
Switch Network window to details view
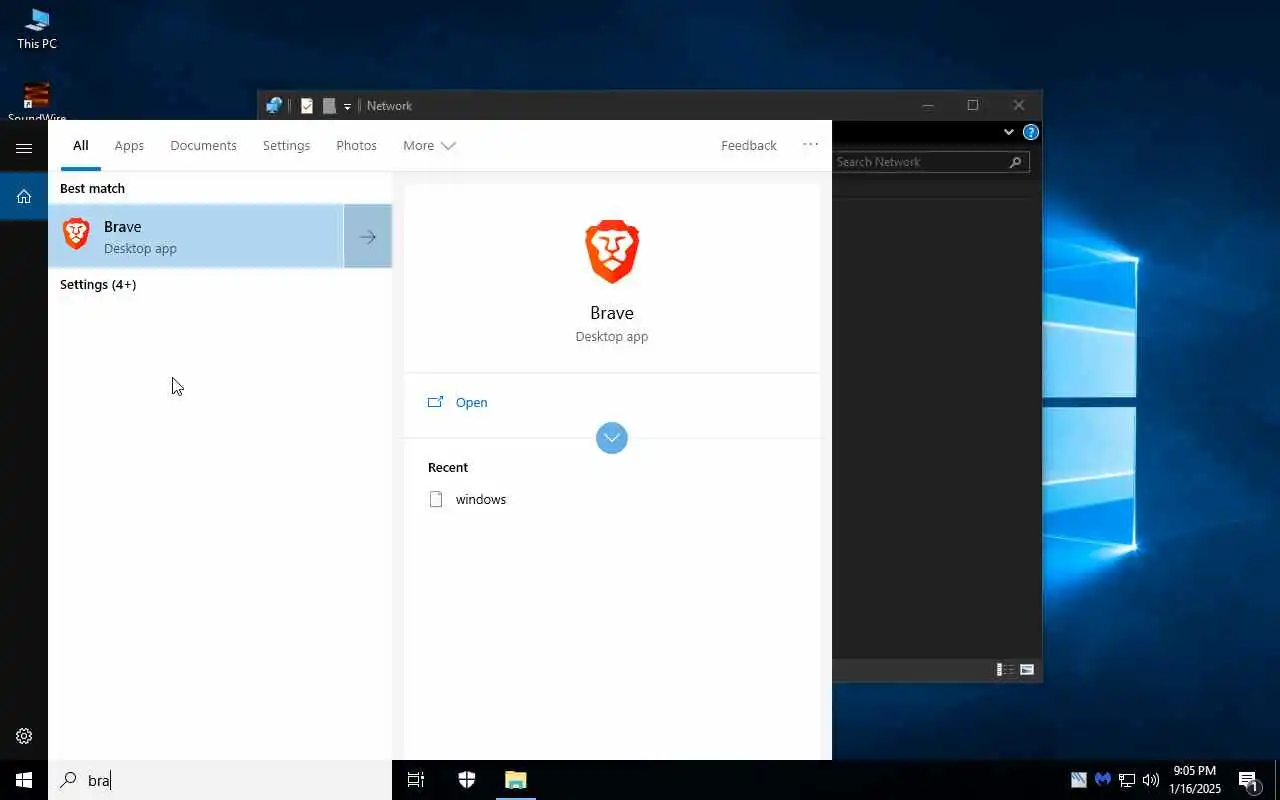click(1005, 670)
